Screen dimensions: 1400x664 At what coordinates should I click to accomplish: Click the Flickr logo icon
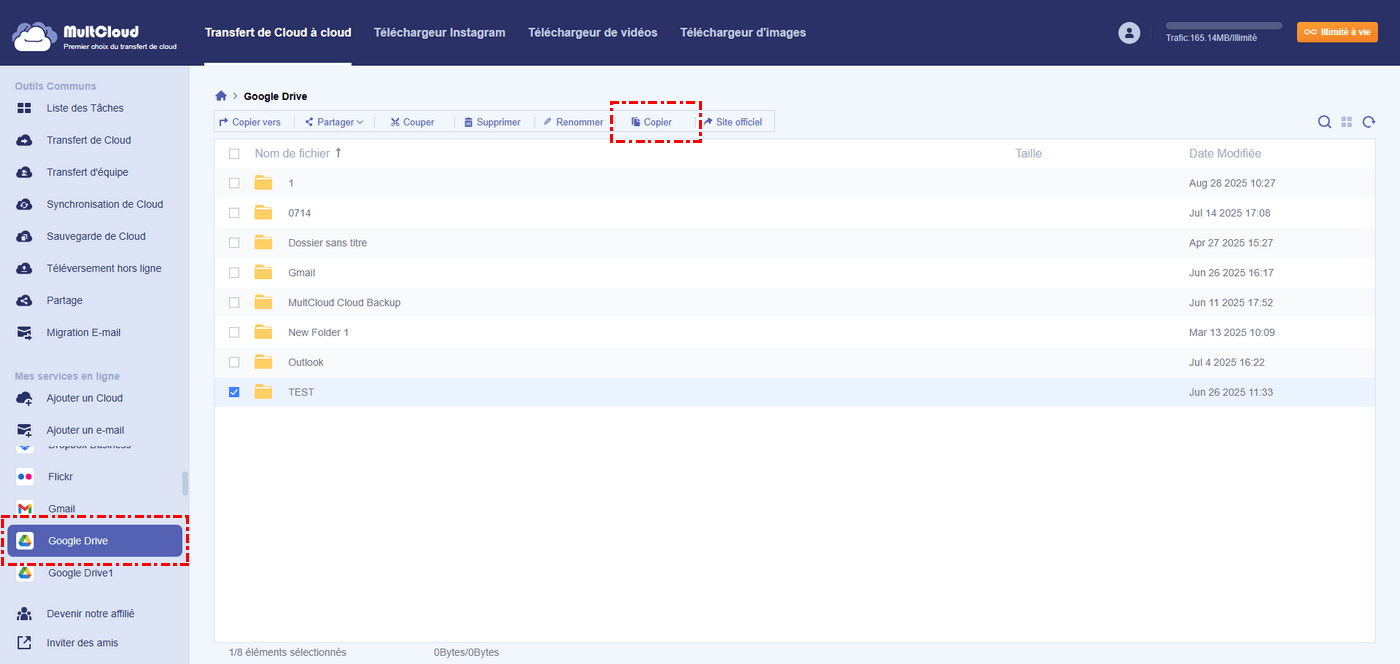[25, 476]
